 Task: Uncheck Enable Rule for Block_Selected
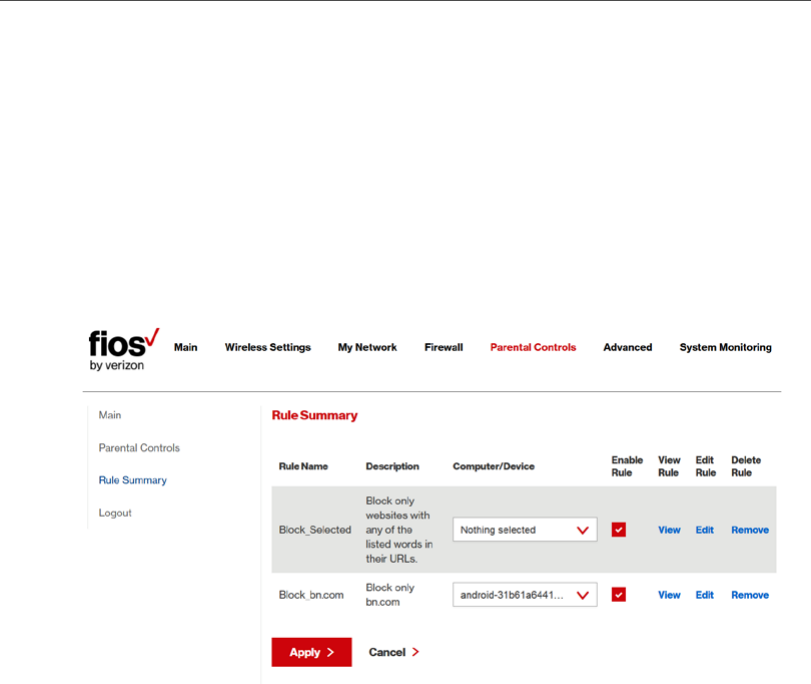619,530
